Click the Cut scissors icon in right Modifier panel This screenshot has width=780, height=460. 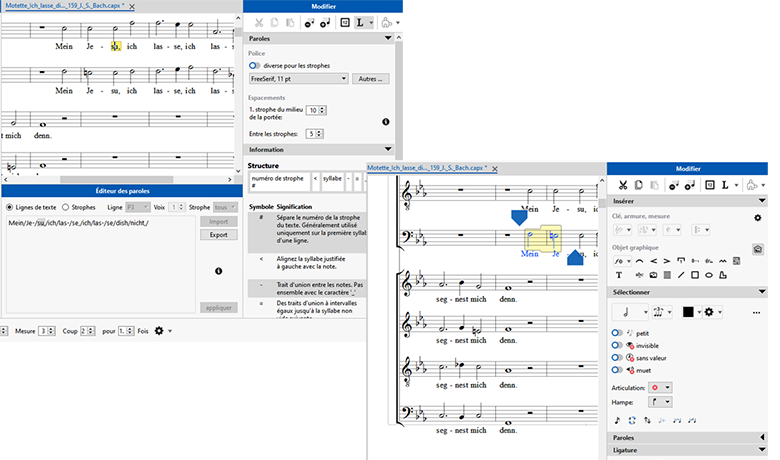point(622,185)
